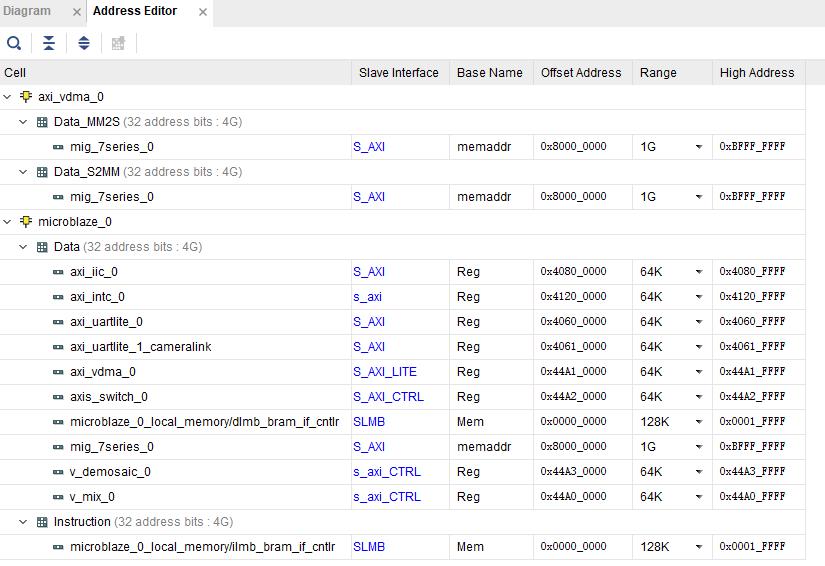Viewport: 825px width, 566px height.
Task: Edit offset address 0x44A3_0000
Action: [574, 471]
